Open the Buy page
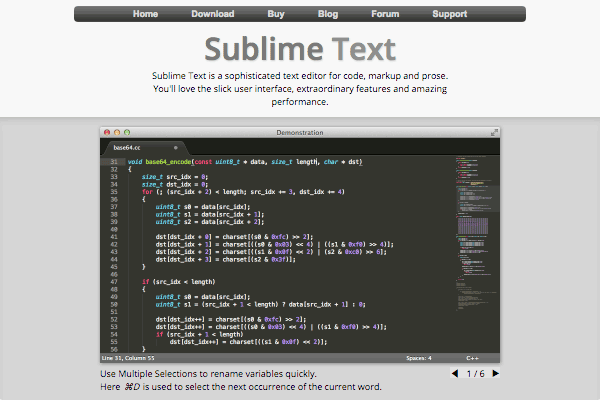Image resolution: width=600 pixels, height=400 pixels. click(276, 14)
